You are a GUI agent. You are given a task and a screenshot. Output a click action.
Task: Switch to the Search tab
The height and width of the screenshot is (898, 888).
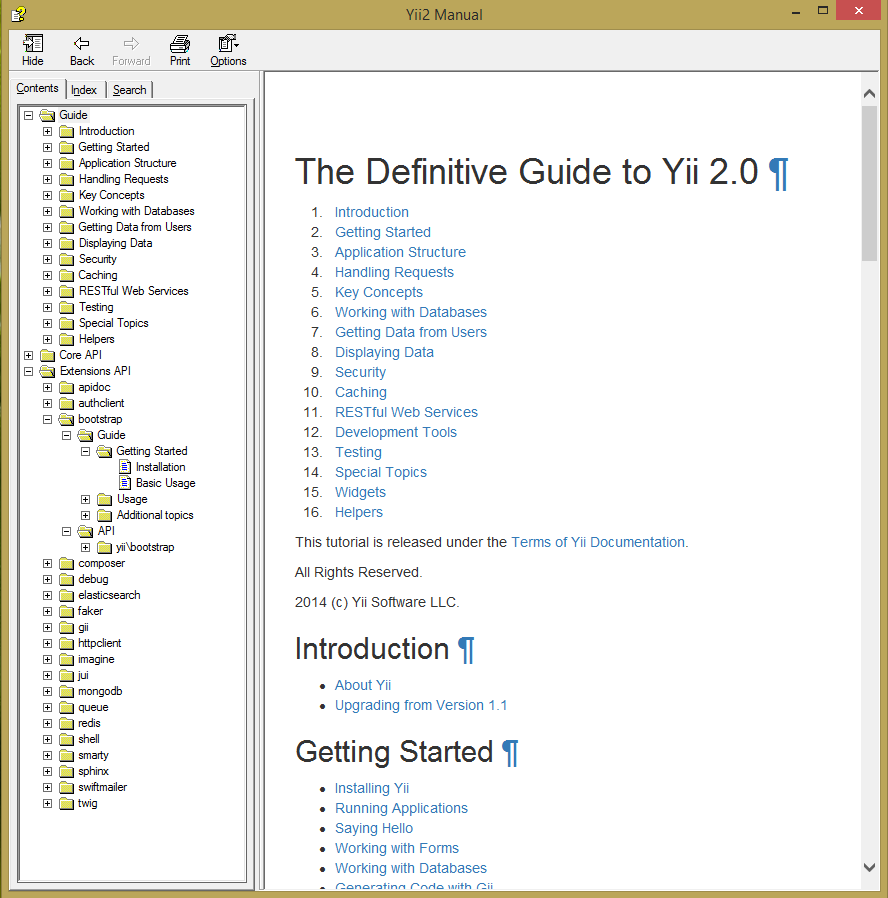pyautogui.click(x=129, y=90)
